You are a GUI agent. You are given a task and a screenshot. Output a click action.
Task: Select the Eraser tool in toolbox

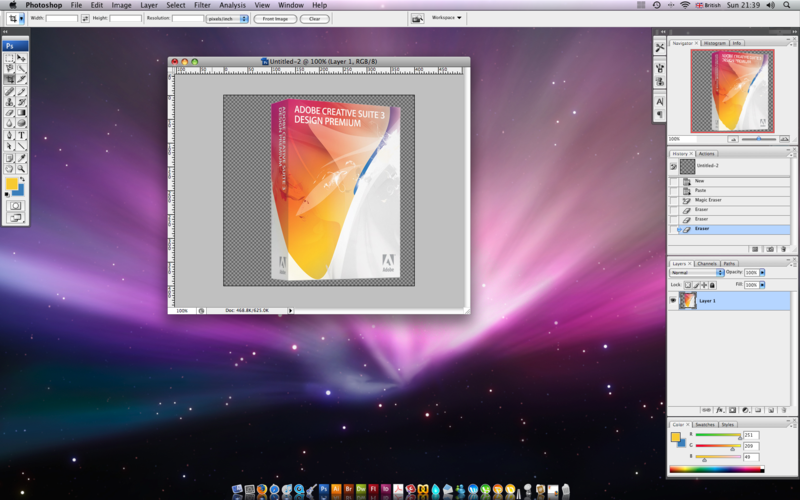pos(9,113)
